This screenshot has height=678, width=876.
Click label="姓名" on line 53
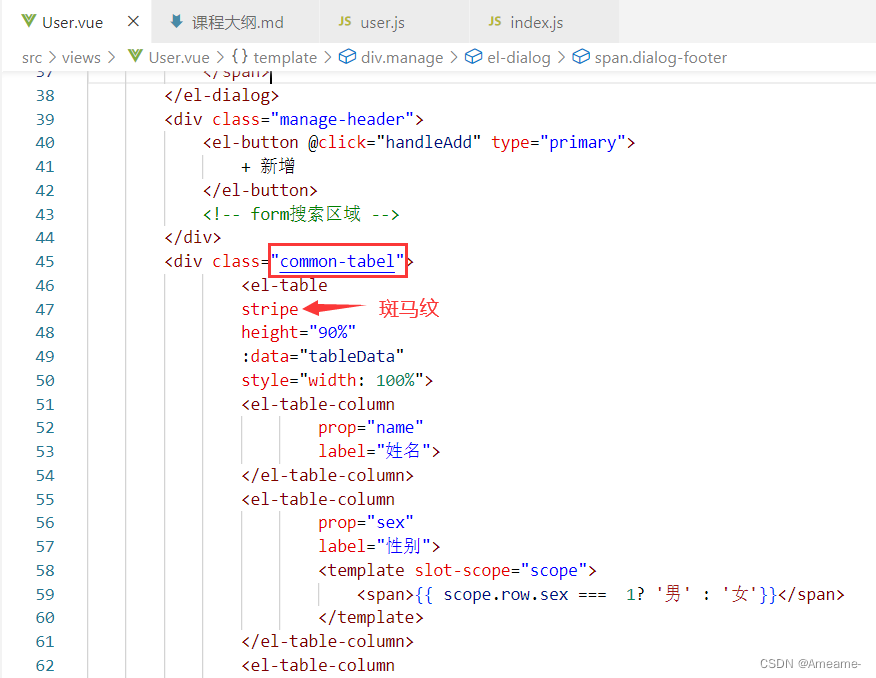(x=375, y=451)
